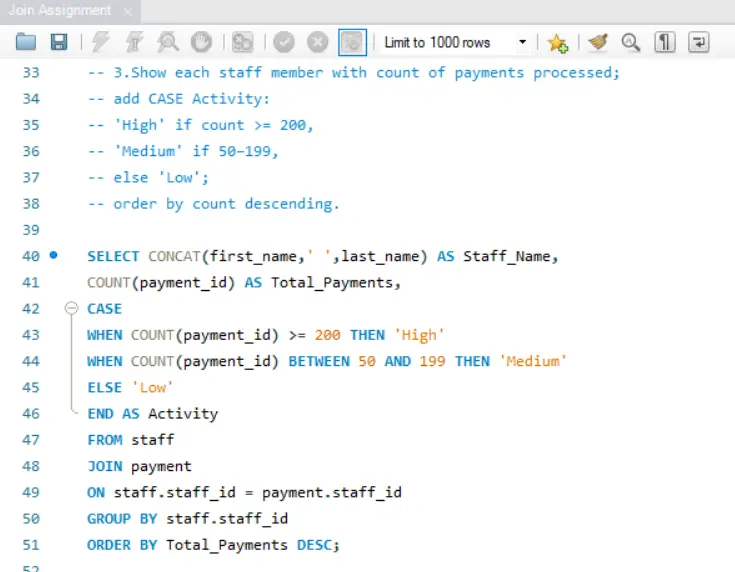Save the script with floppy disk icon
Viewport: 735px width, 572px height.
point(59,42)
